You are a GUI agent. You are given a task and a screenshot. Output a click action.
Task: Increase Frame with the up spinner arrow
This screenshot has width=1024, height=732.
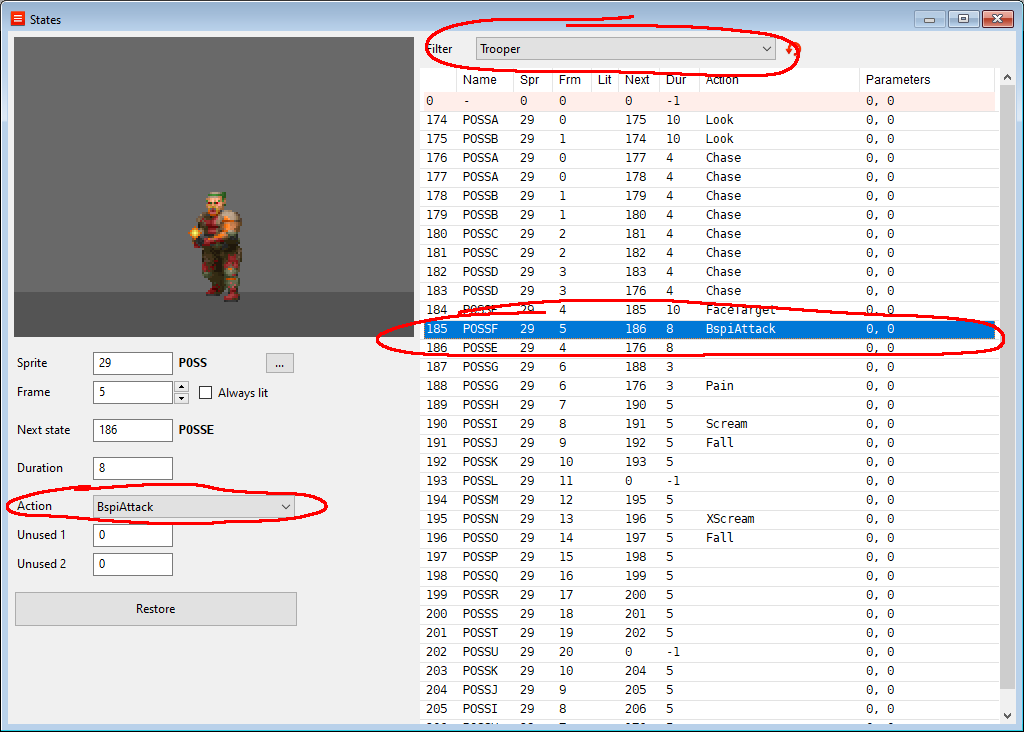point(181,387)
